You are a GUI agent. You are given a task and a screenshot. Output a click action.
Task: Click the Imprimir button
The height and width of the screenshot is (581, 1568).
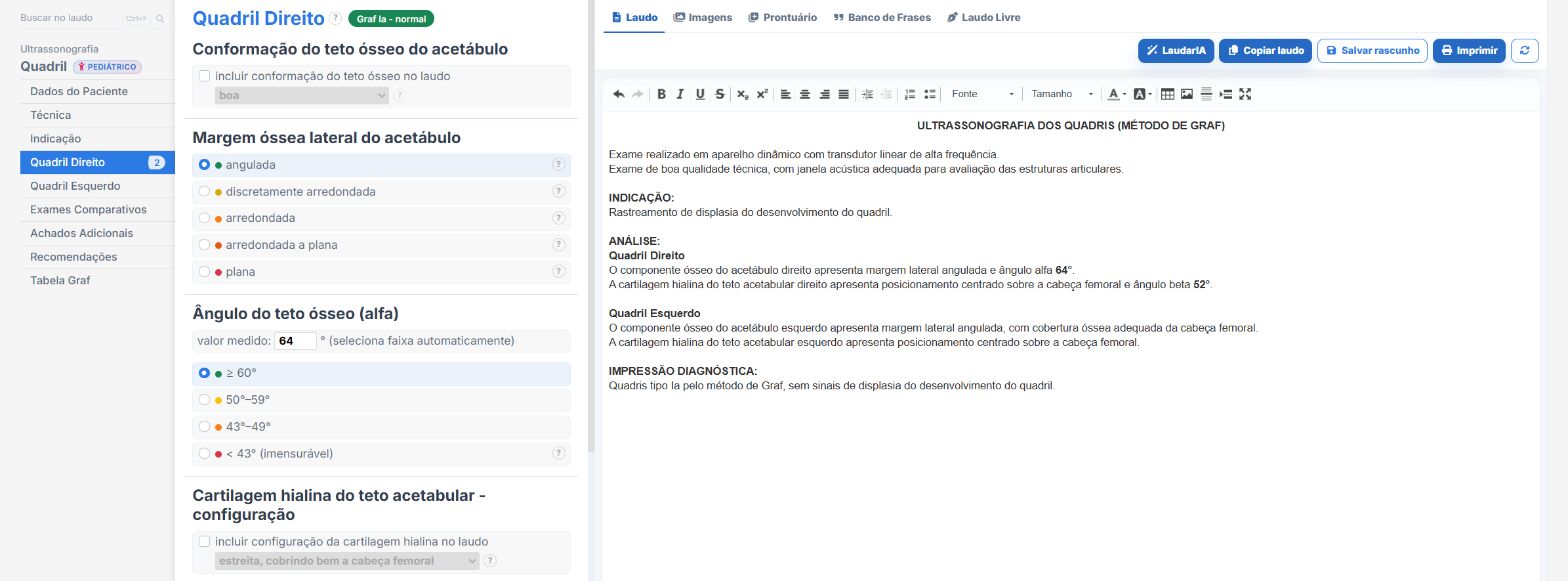coord(1469,51)
